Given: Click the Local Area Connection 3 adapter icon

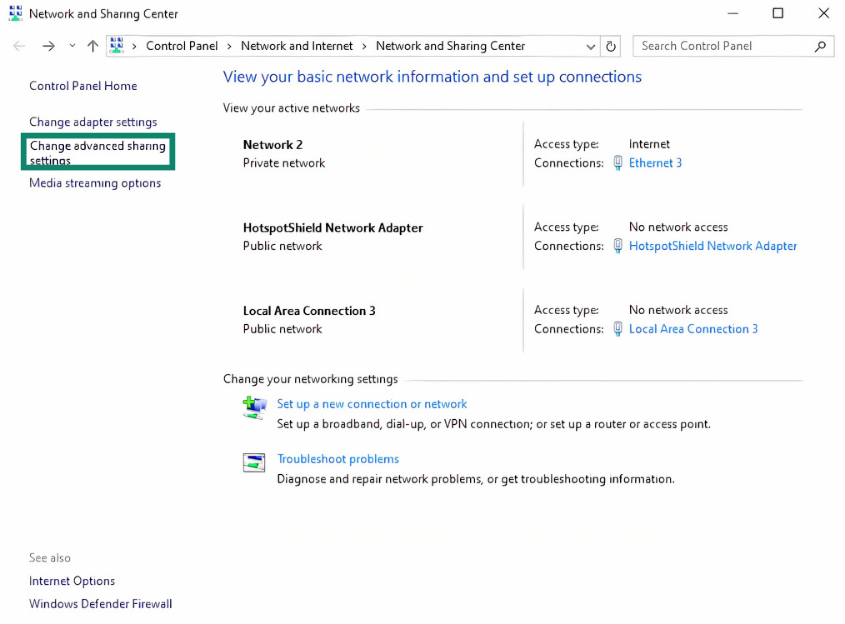Looking at the screenshot, I should click(x=620, y=329).
